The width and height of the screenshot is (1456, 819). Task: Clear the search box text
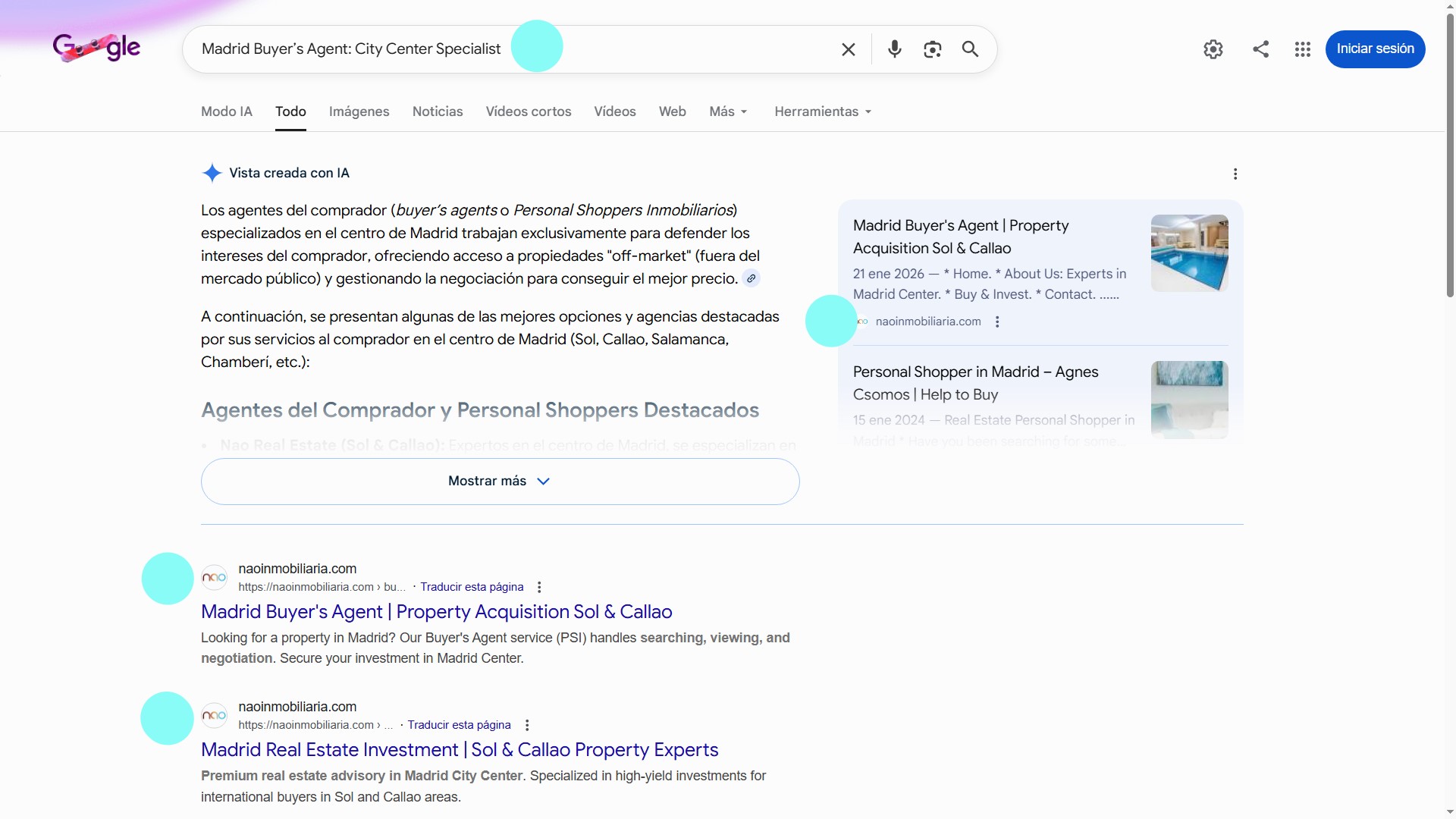tap(848, 49)
